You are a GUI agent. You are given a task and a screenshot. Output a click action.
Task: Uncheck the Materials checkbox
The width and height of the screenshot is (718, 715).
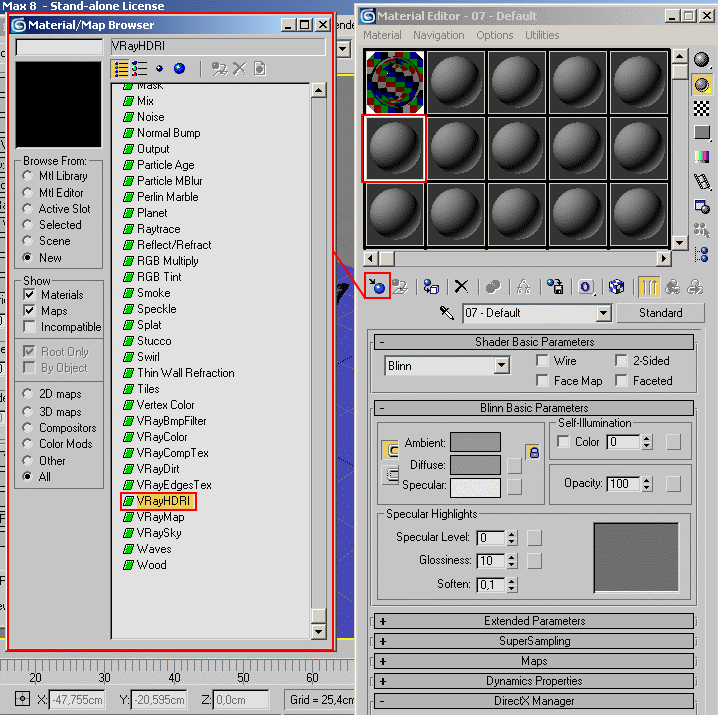coord(29,295)
